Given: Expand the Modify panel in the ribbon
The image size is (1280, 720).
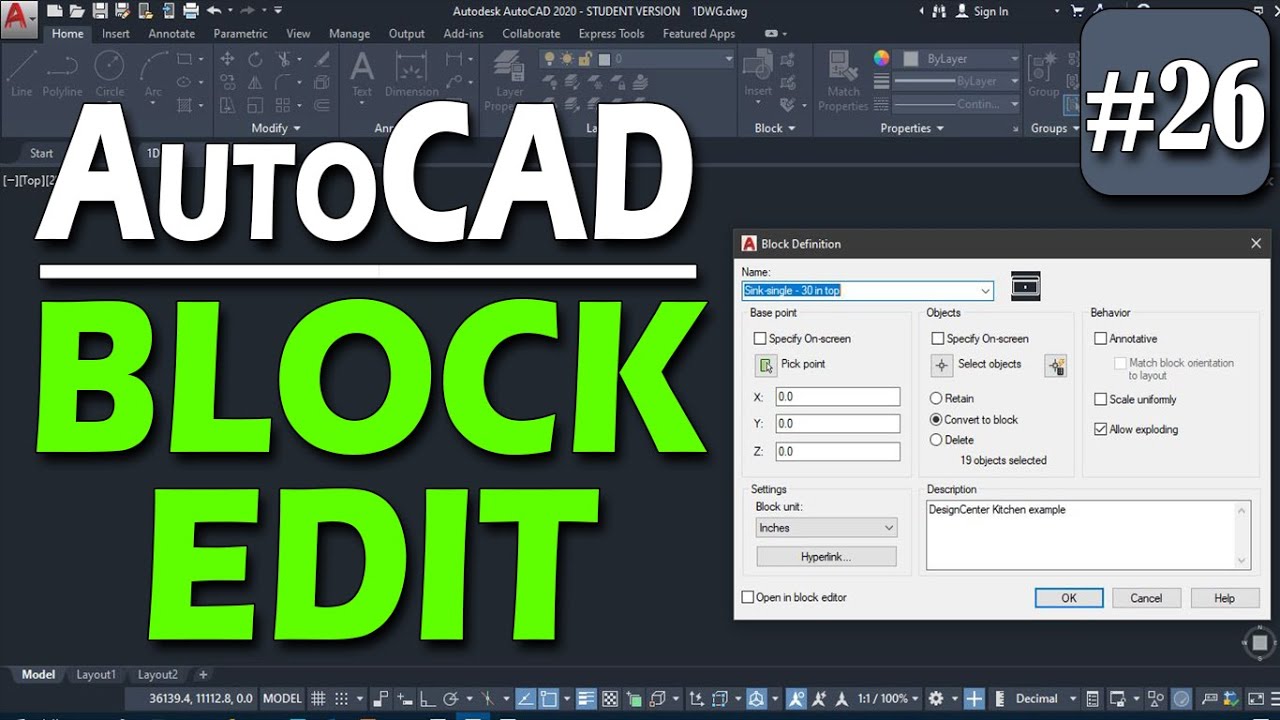Looking at the screenshot, I should tap(276, 128).
